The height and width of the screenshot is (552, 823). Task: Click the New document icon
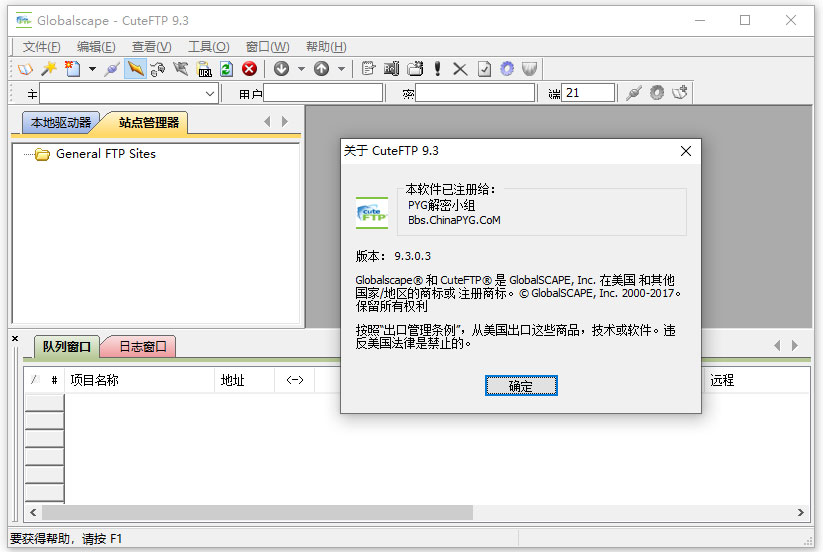pos(72,69)
